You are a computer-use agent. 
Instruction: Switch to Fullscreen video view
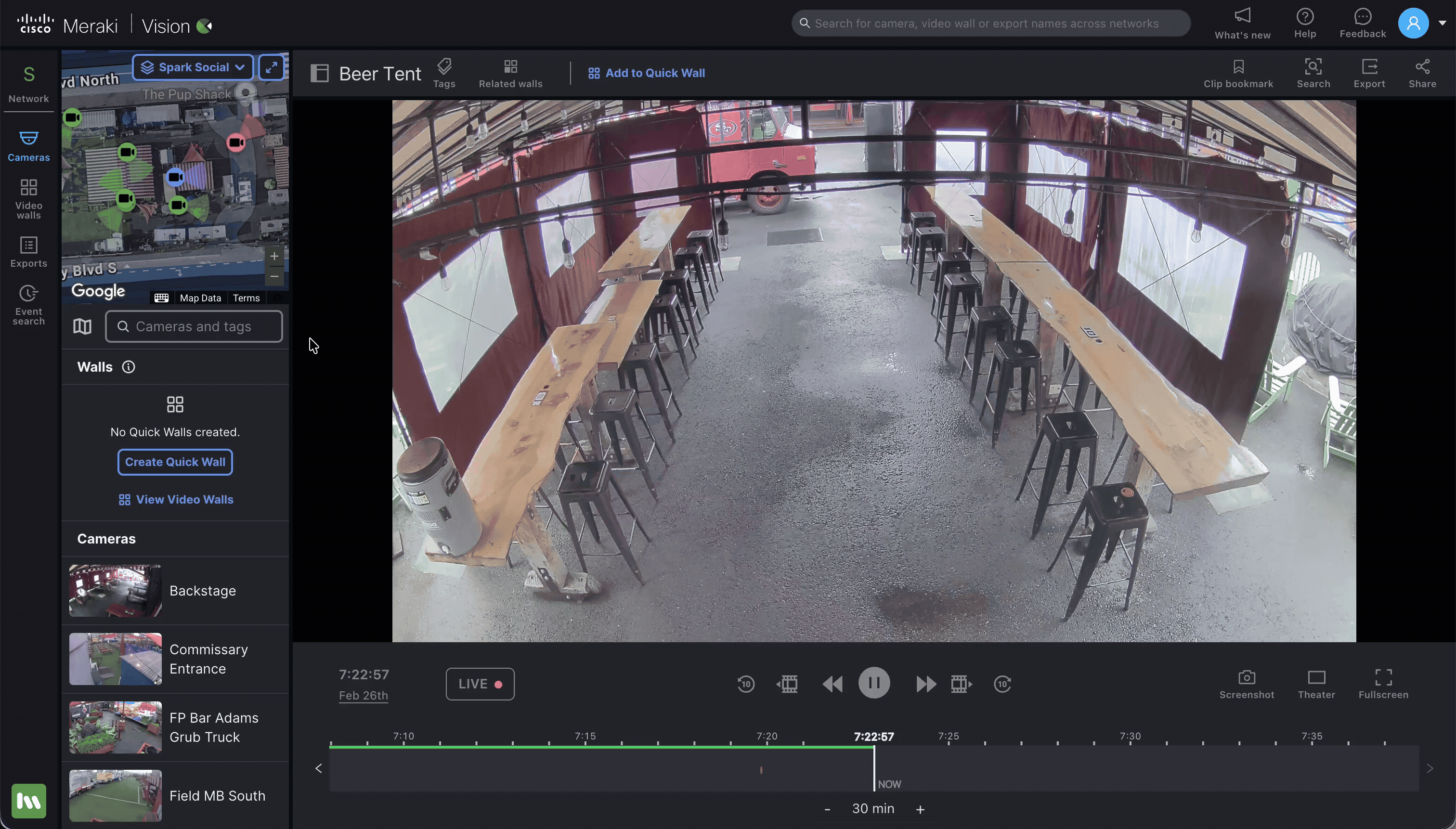(x=1383, y=683)
